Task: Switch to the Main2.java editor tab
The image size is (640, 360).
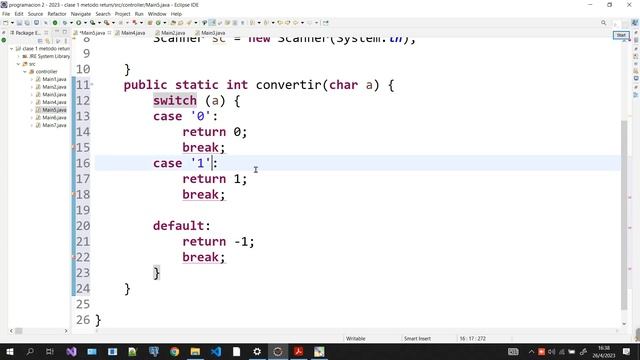Action: (x=170, y=33)
